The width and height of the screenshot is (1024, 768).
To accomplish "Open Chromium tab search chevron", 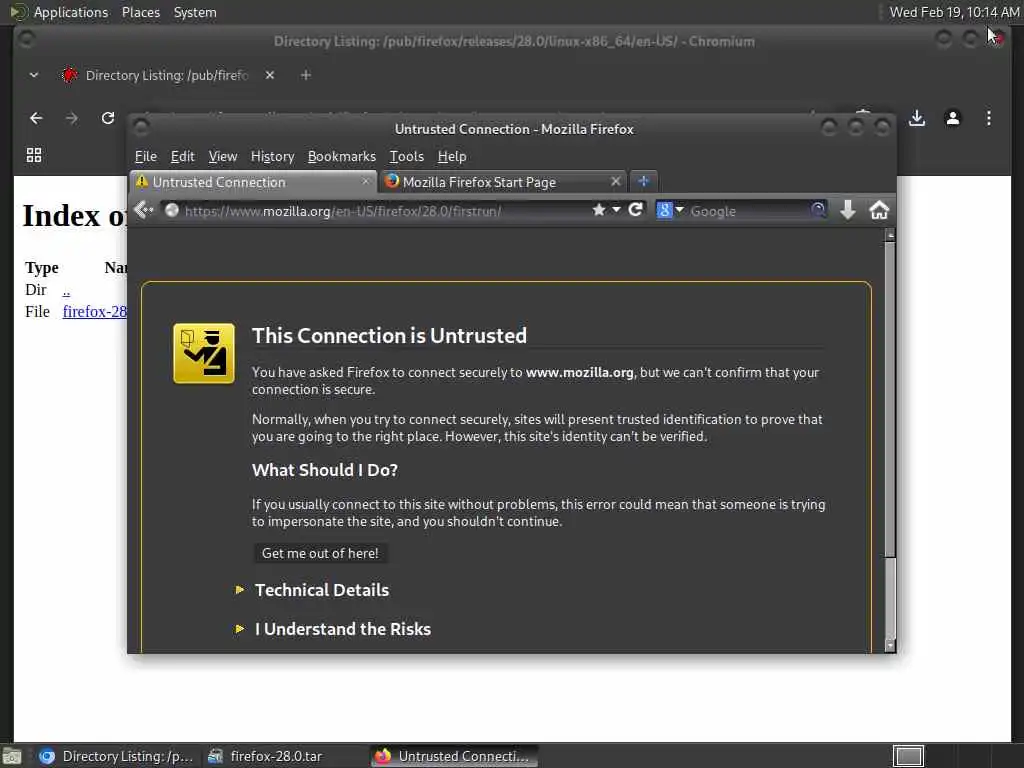I will pyautogui.click(x=34, y=75).
